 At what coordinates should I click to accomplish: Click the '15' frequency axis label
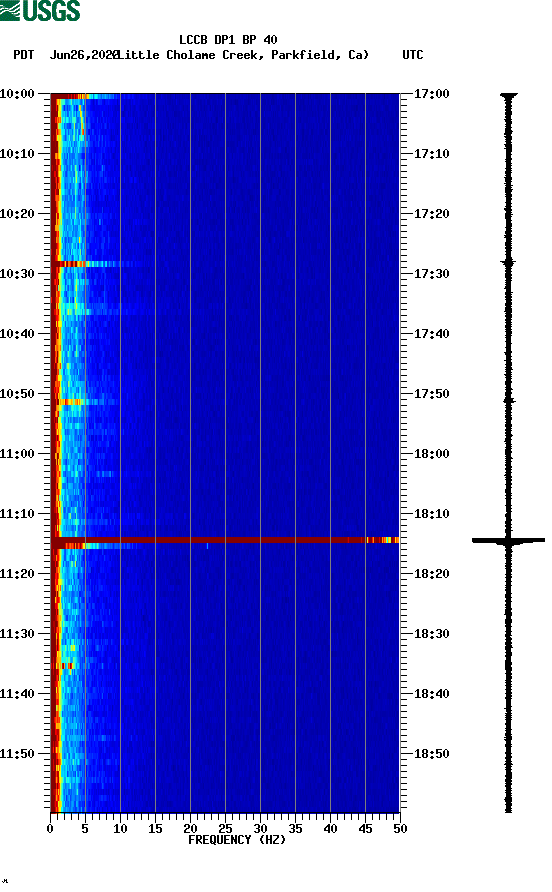tap(155, 829)
